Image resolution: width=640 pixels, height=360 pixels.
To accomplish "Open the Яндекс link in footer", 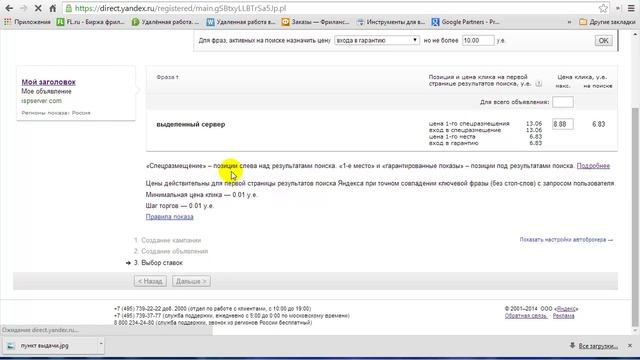I will (x=566, y=309).
